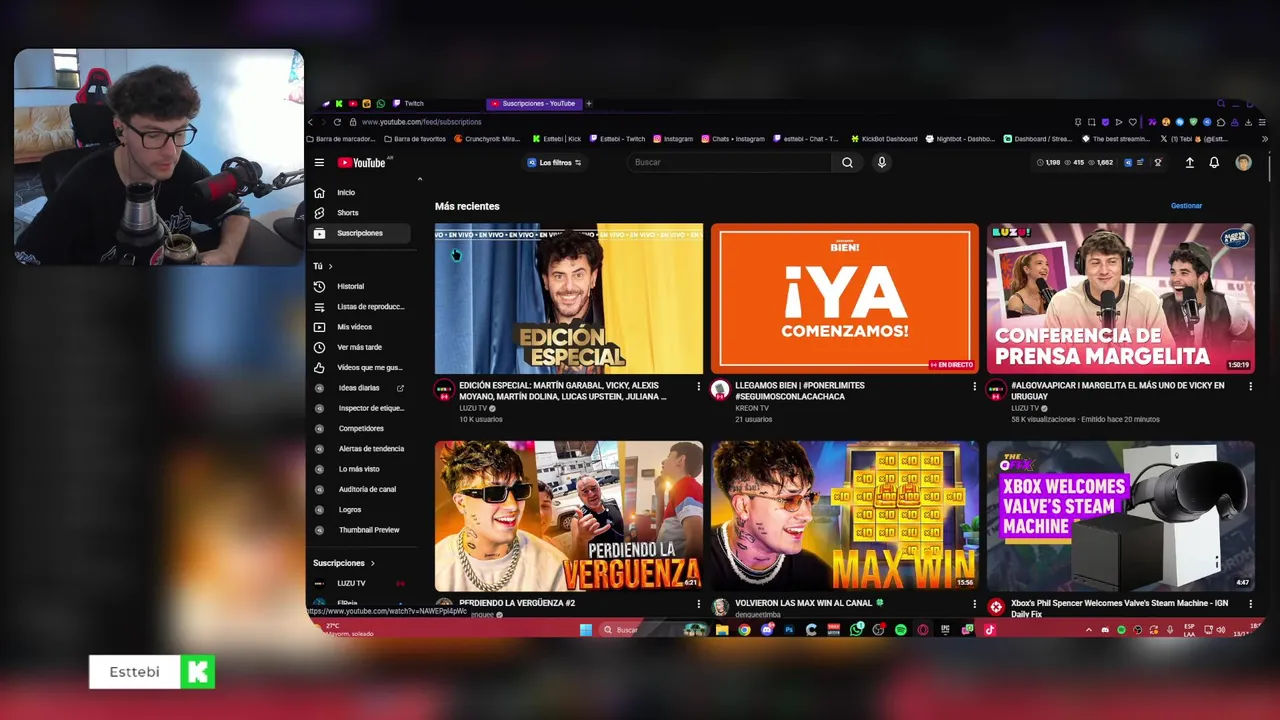Open the ¡Ya Comenzamos! live thumbnail

pyautogui.click(x=845, y=298)
